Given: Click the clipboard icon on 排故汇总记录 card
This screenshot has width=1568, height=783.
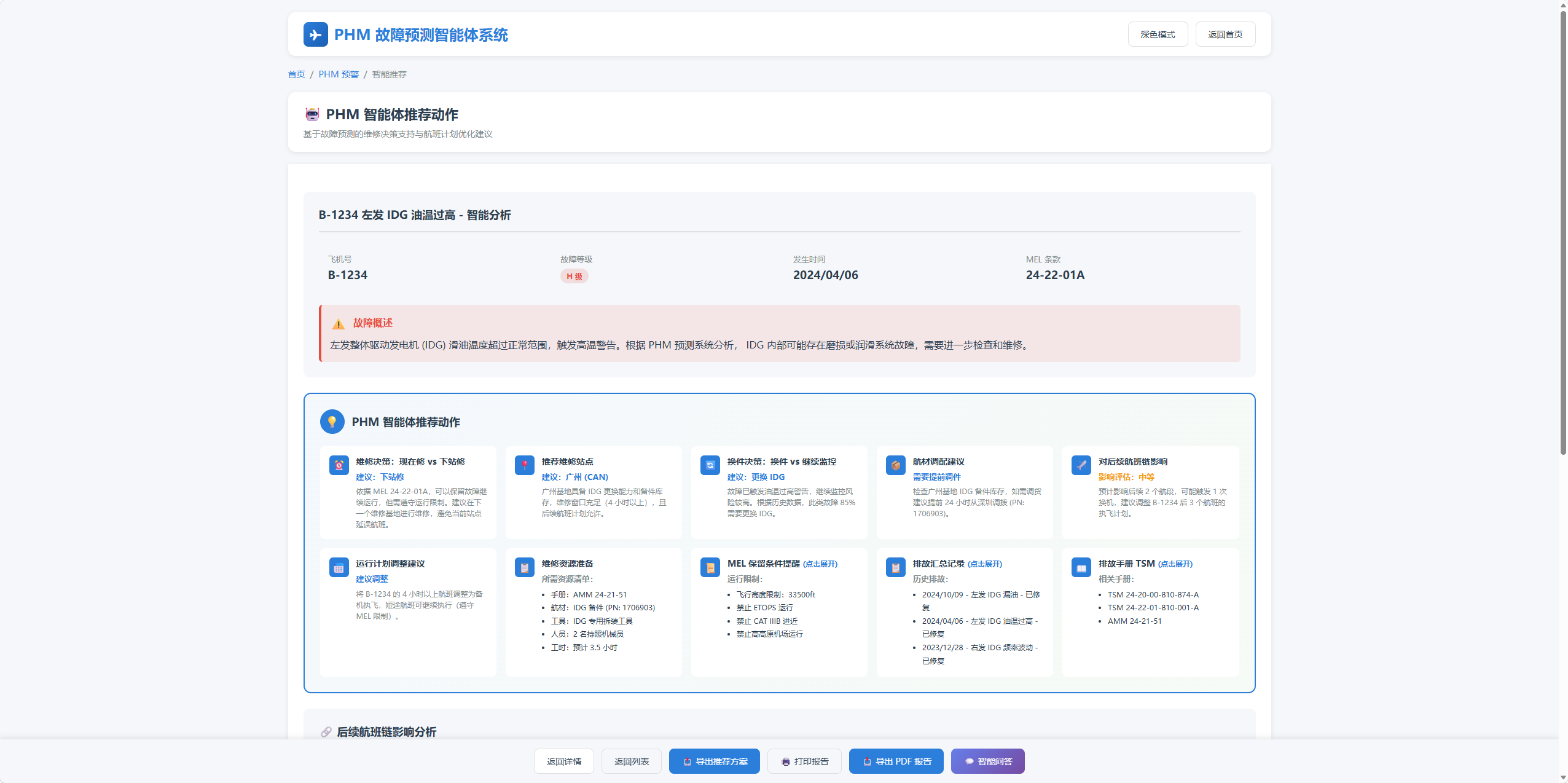Looking at the screenshot, I should tap(895, 567).
